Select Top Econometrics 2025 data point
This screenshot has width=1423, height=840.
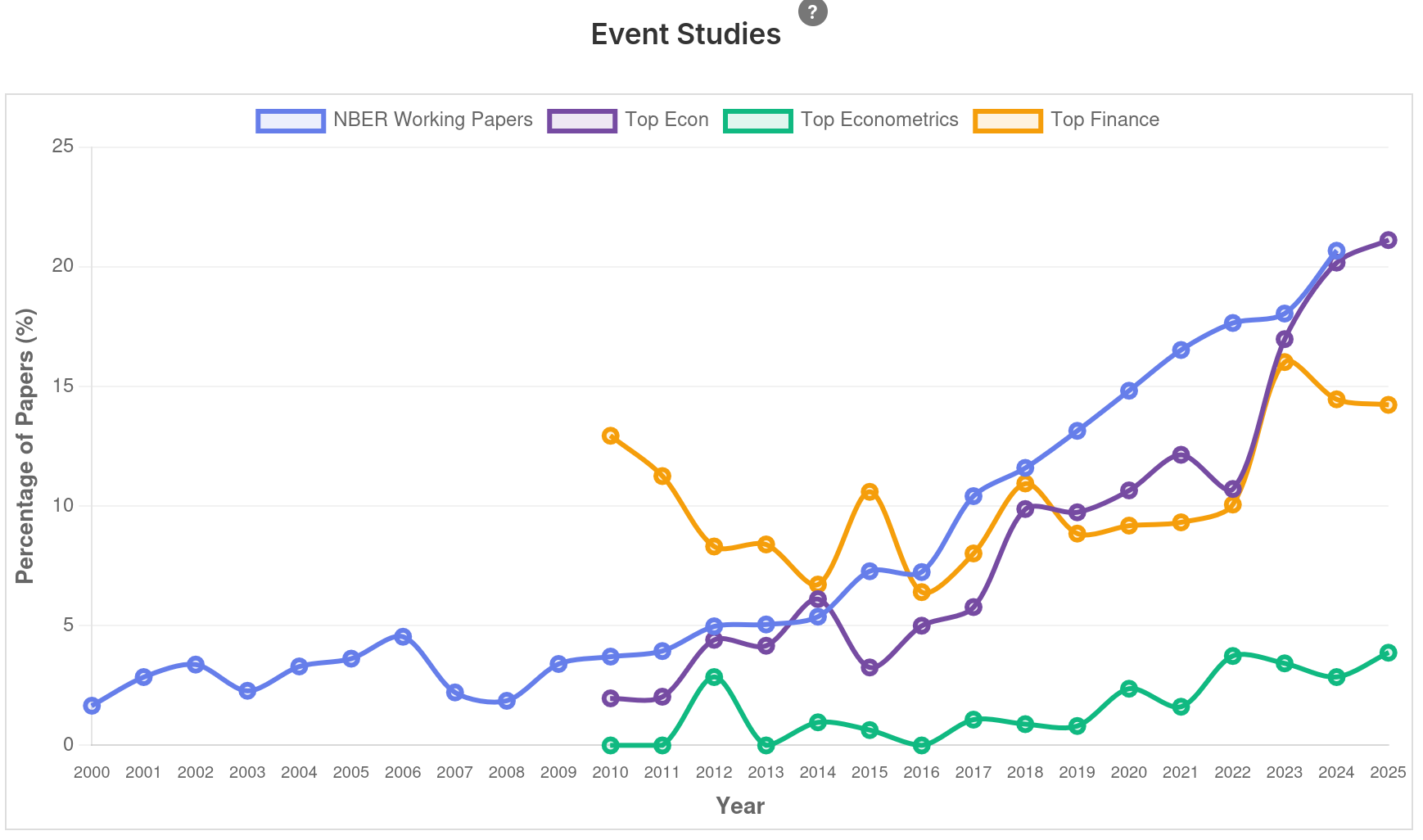pyautogui.click(x=1388, y=653)
